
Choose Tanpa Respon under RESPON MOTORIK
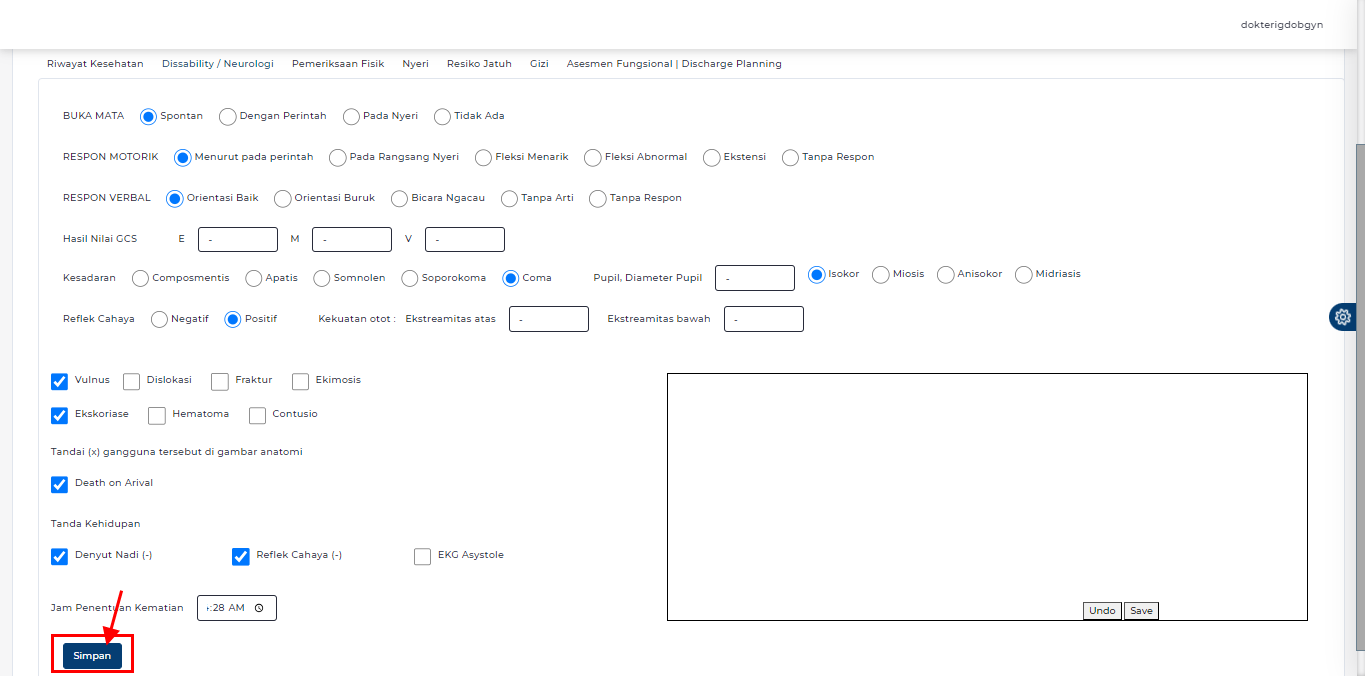click(789, 157)
